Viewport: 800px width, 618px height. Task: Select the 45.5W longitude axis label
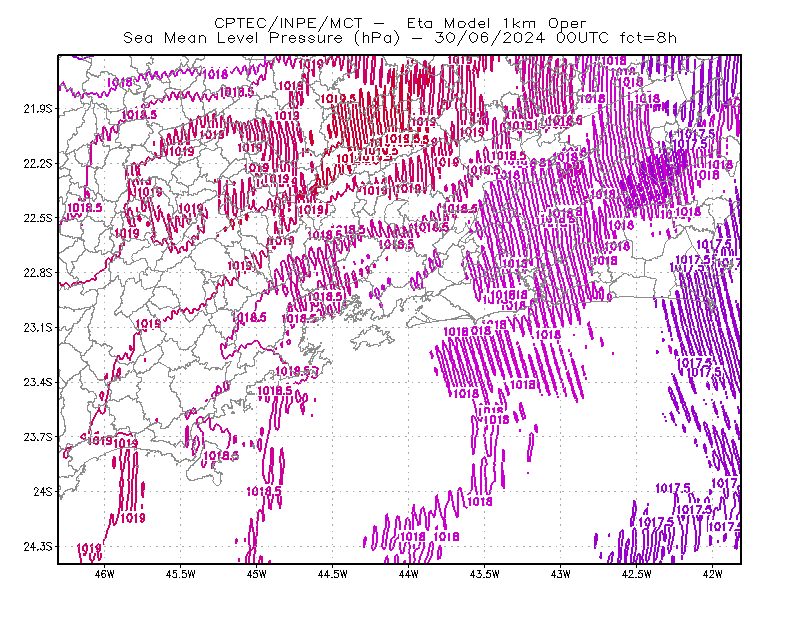point(181,574)
